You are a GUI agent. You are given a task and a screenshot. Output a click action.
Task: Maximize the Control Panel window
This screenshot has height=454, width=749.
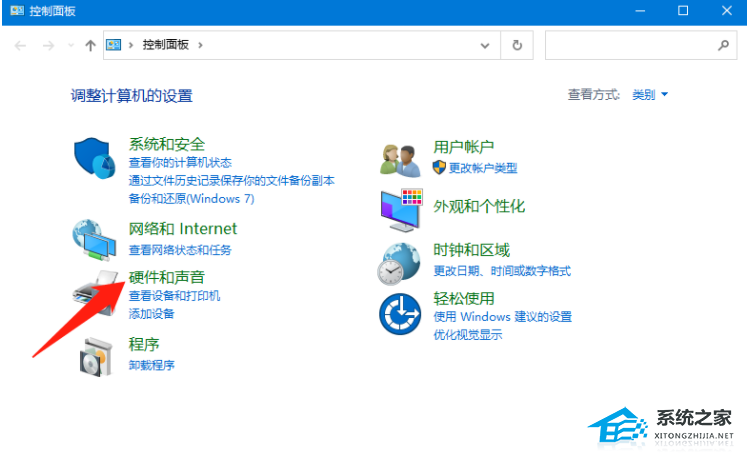[683, 11]
